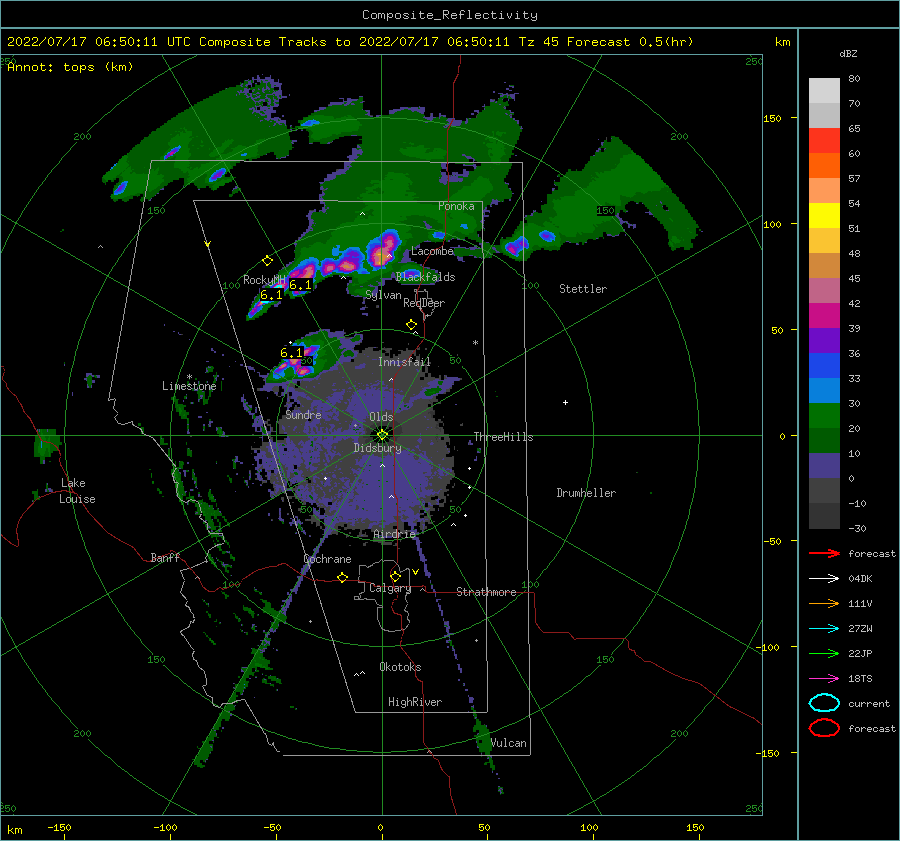
Task: Click the Olds label
Action: click(381, 417)
